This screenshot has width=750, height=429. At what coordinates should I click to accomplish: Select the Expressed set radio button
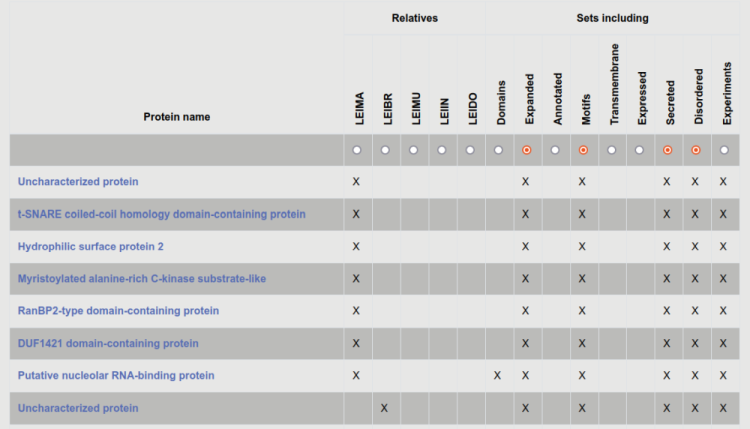(x=639, y=150)
